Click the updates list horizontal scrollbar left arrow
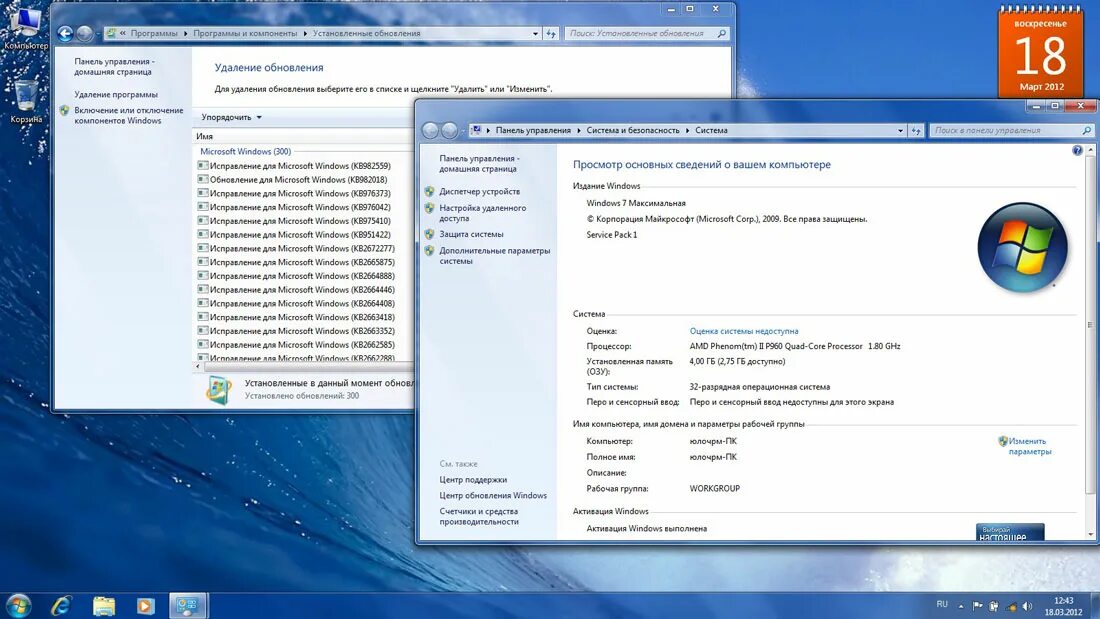1100x619 pixels. pyautogui.click(x=198, y=366)
